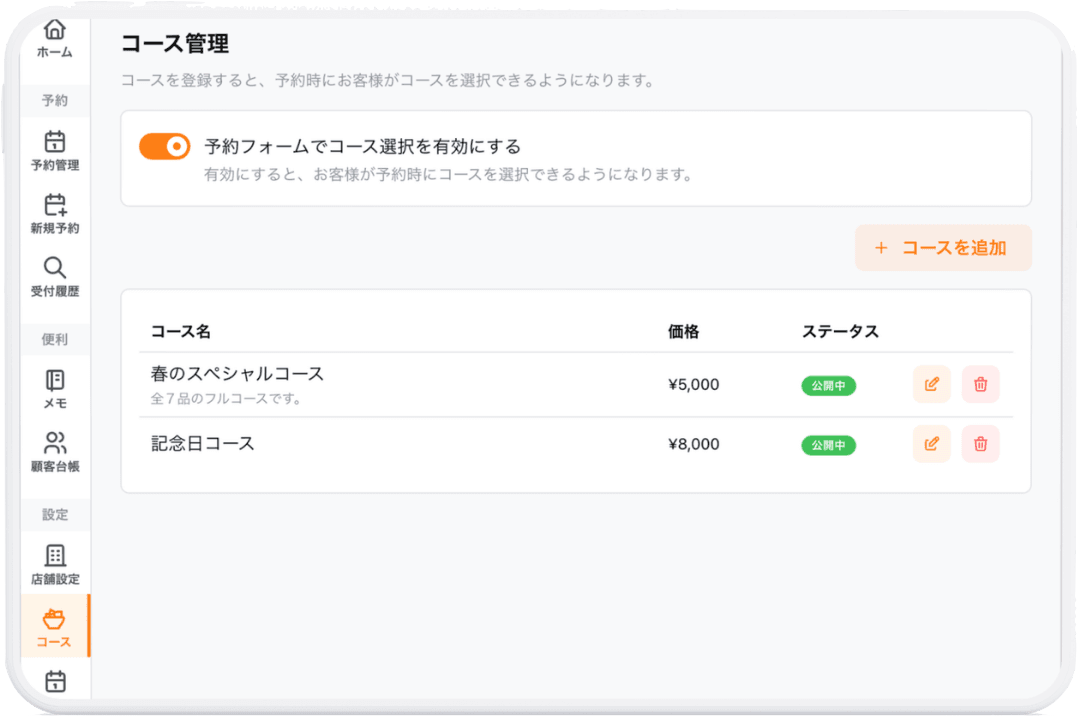Image resolution: width=1080 pixels, height=716 pixels.
Task: Delete 春のスペシャルコース using the trash icon
Action: 980,384
